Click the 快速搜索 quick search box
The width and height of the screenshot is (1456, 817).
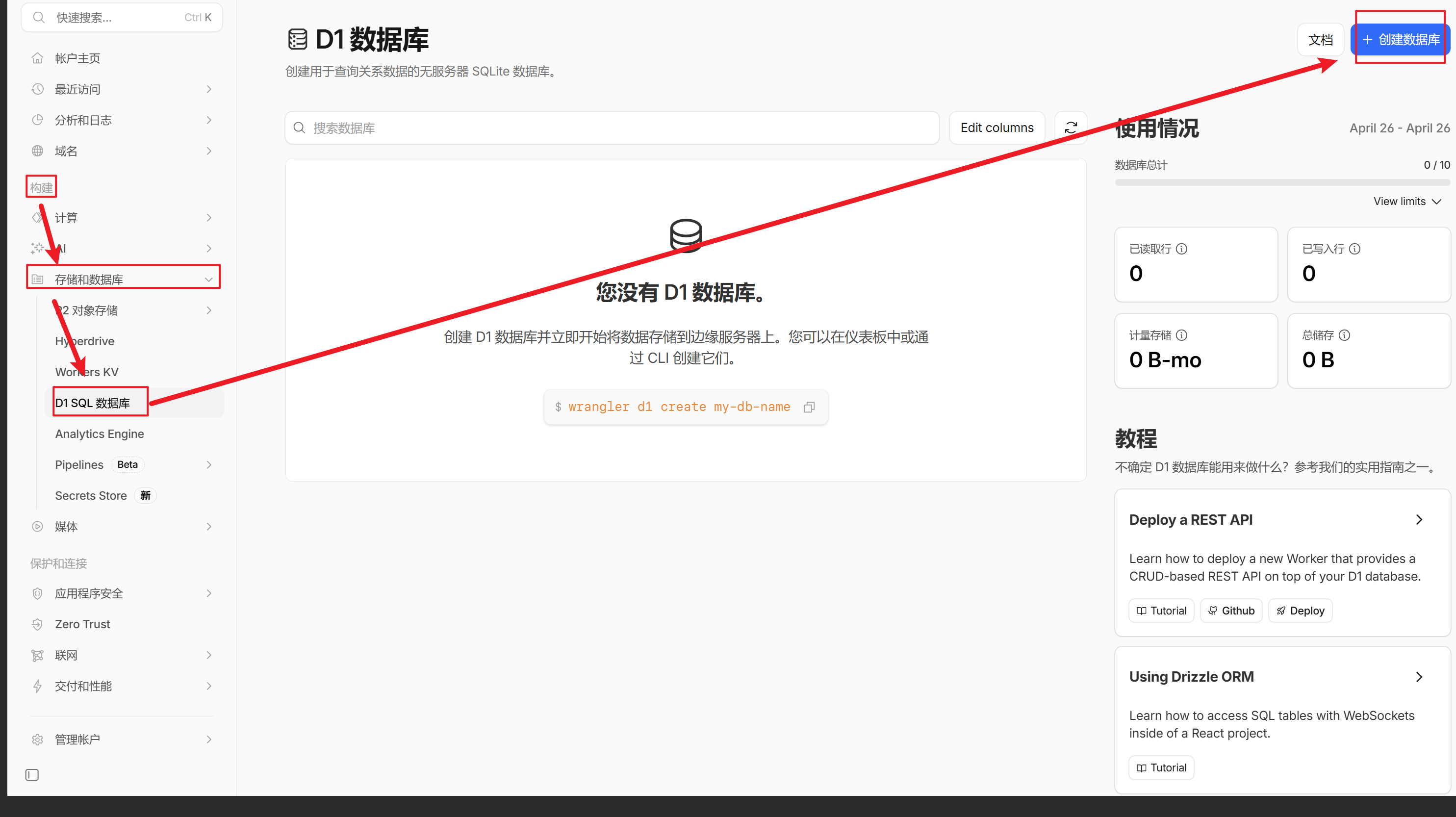pyautogui.click(x=122, y=18)
